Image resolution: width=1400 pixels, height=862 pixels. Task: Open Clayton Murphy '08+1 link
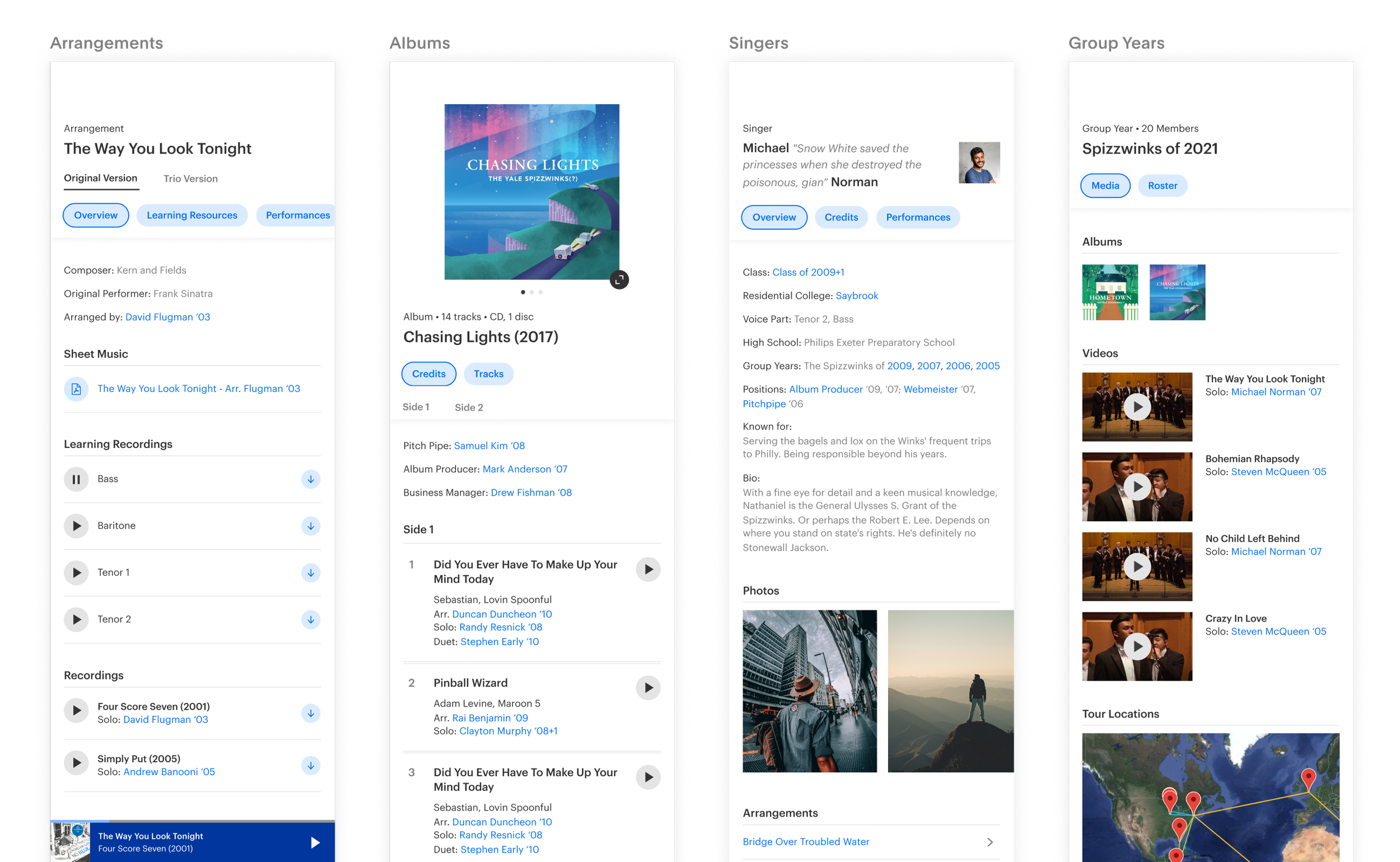click(508, 731)
